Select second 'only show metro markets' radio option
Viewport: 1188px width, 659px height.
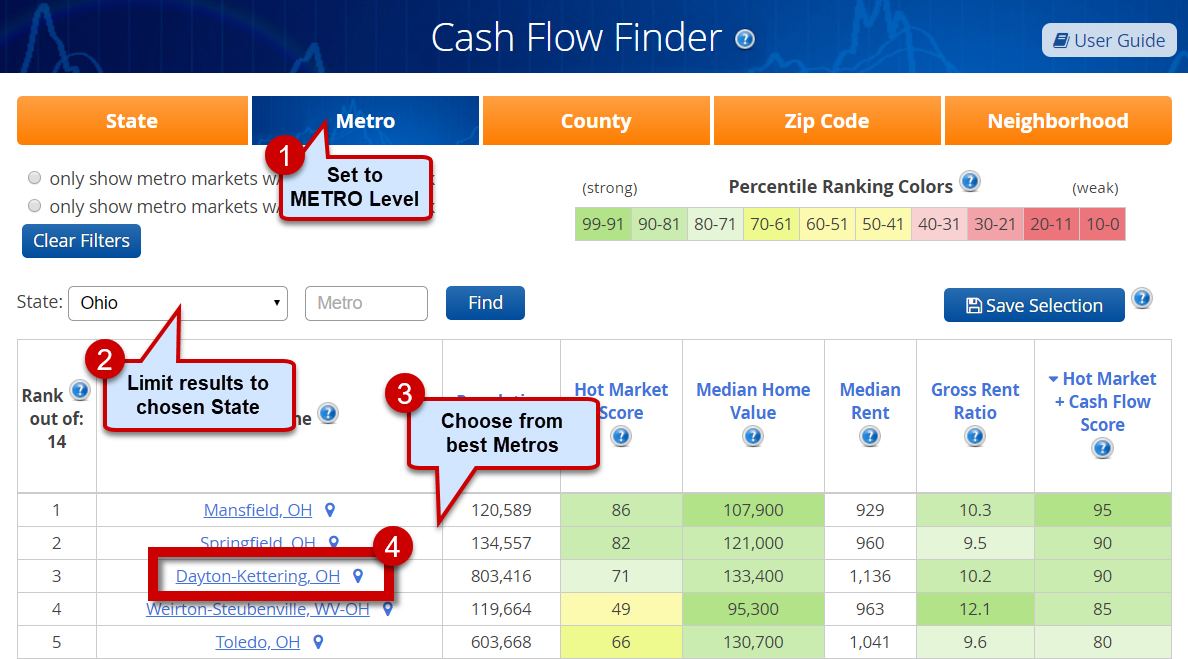click(34, 206)
